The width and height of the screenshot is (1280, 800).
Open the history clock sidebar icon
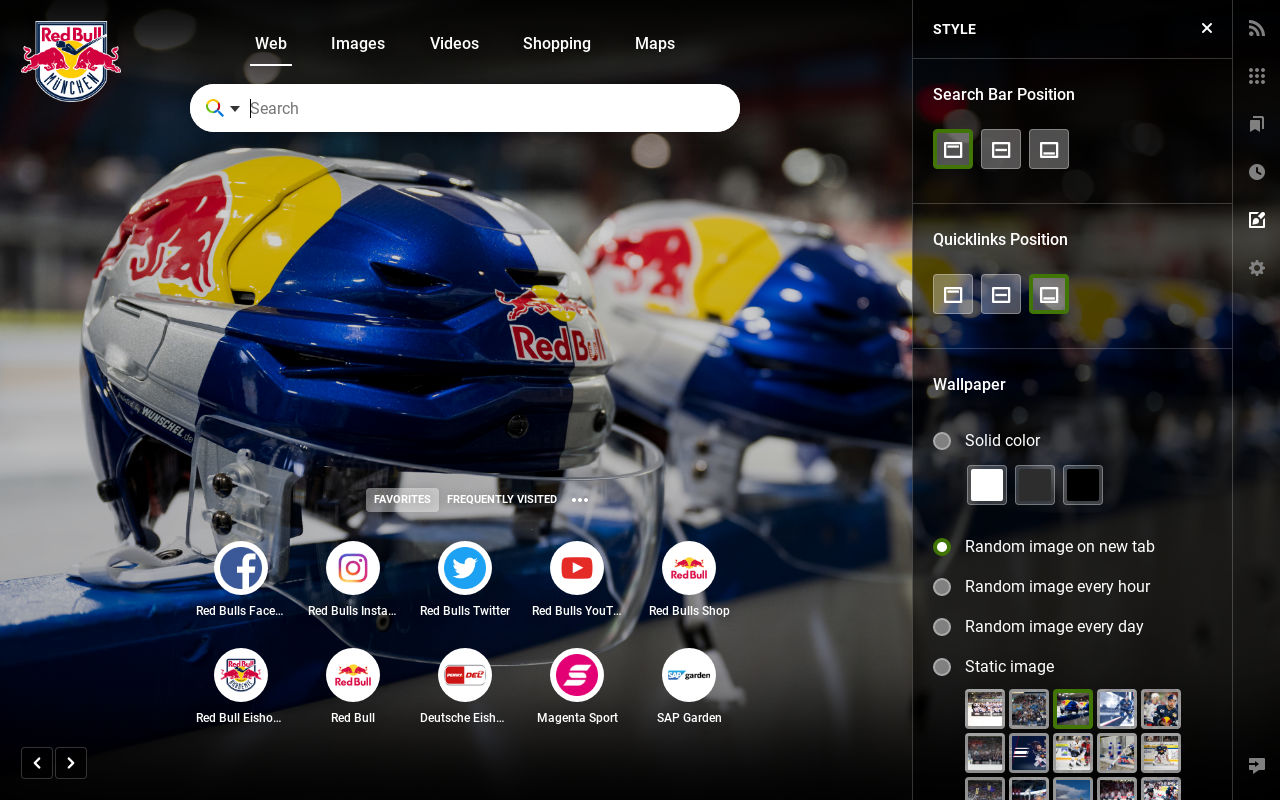coord(1257,172)
